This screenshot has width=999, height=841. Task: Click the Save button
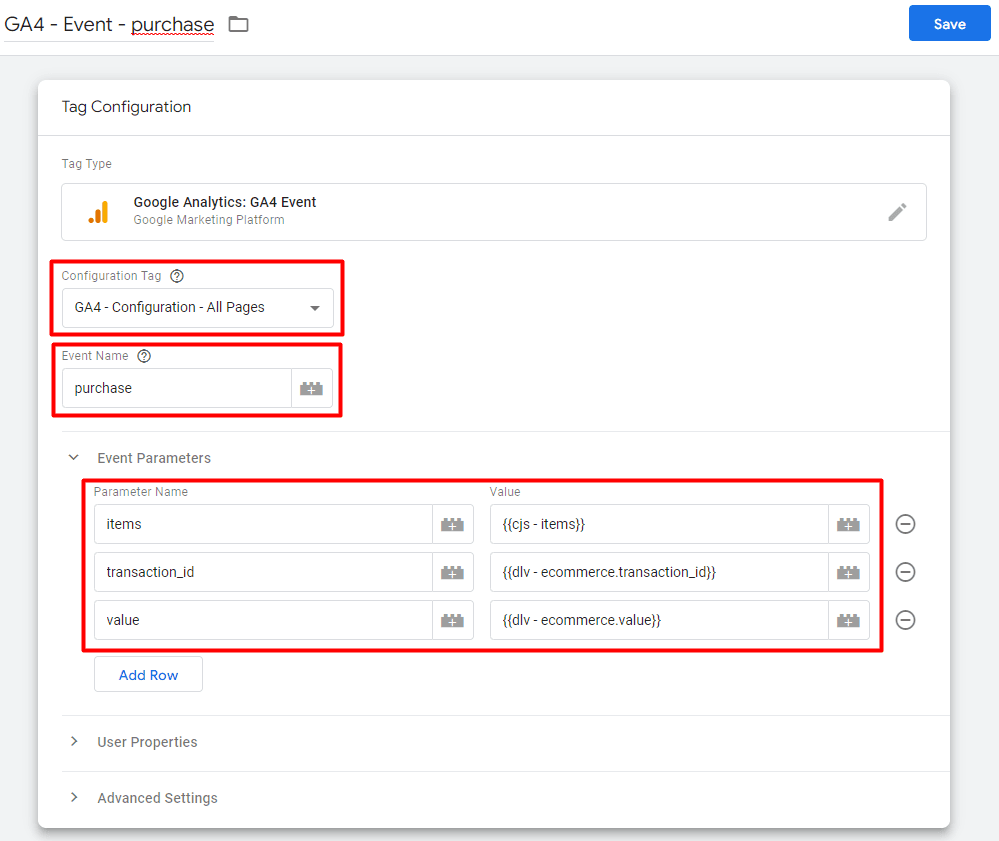[949, 24]
